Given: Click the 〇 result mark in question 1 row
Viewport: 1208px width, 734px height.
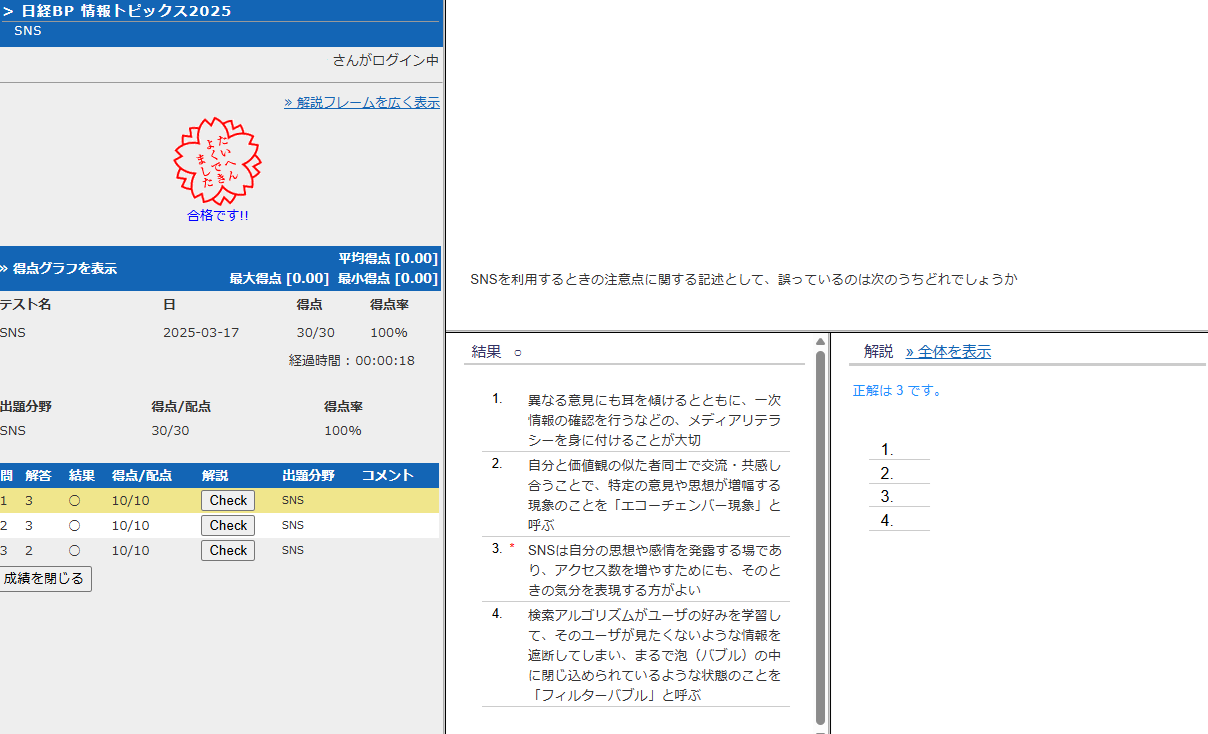Looking at the screenshot, I should click(x=74, y=500).
